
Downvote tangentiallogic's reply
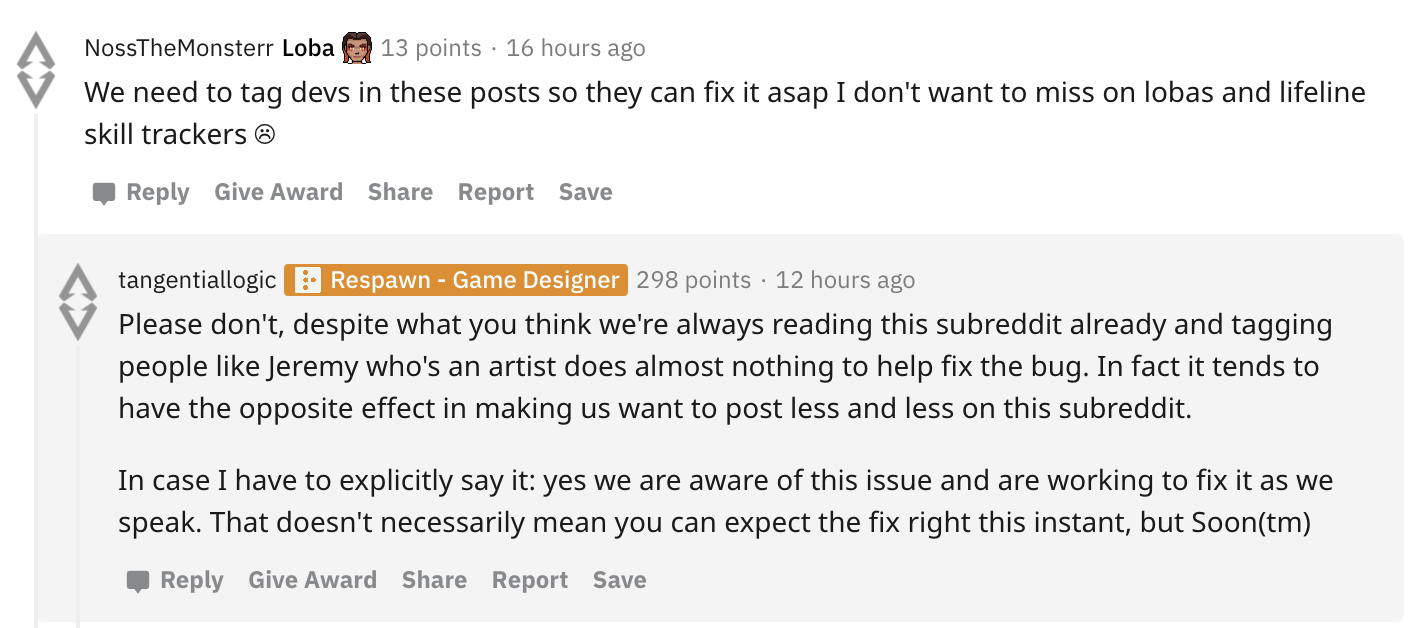point(77,322)
